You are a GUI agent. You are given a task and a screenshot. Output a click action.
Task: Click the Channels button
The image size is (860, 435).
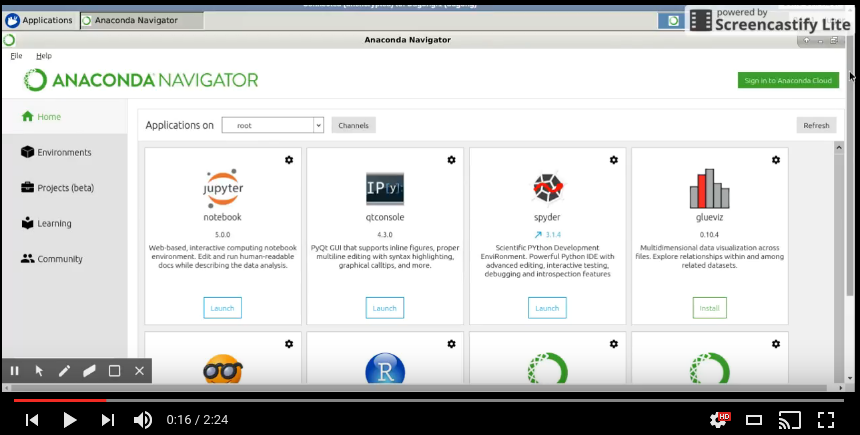(x=353, y=125)
